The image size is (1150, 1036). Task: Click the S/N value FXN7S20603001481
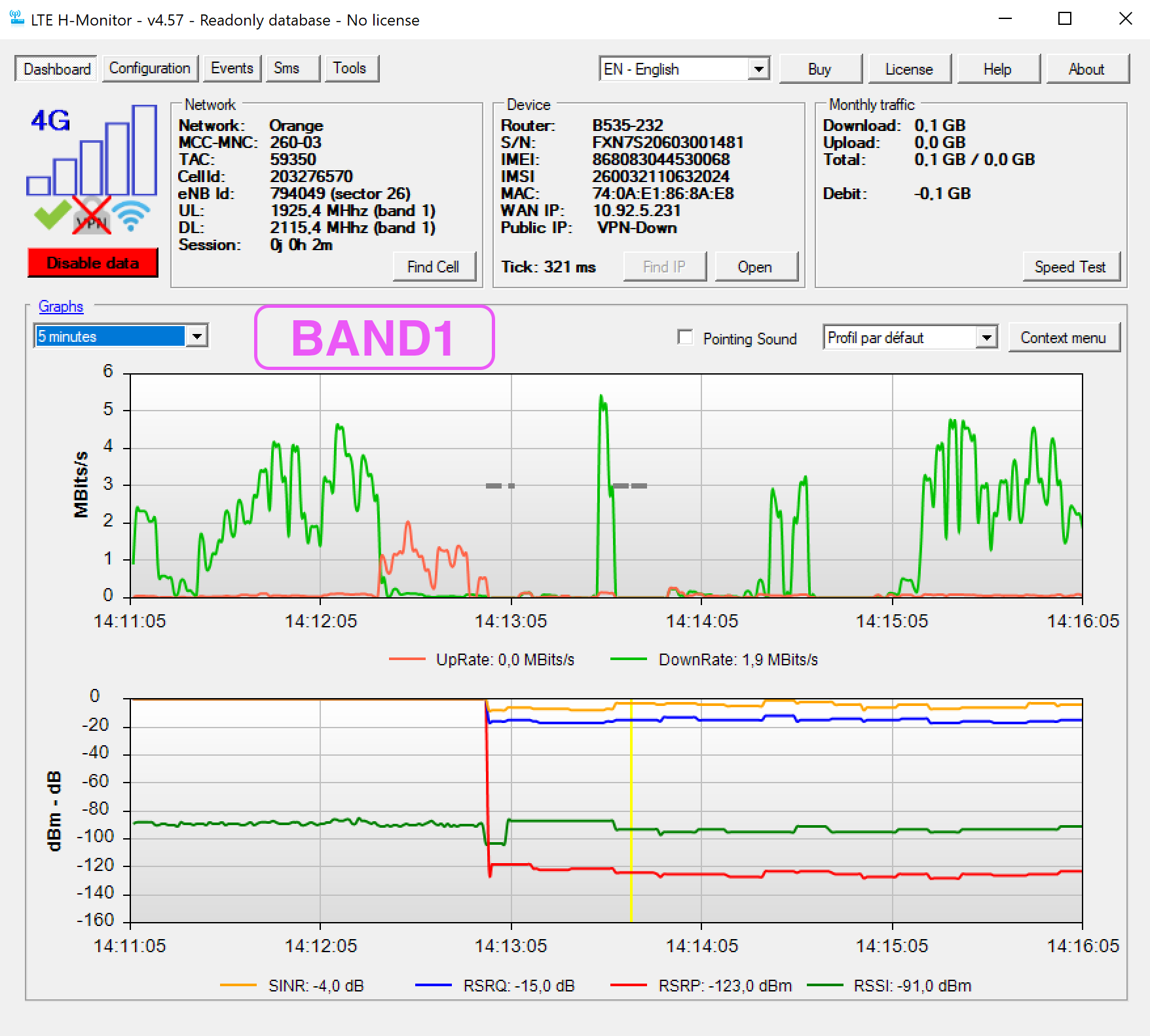click(x=668, y=142)
